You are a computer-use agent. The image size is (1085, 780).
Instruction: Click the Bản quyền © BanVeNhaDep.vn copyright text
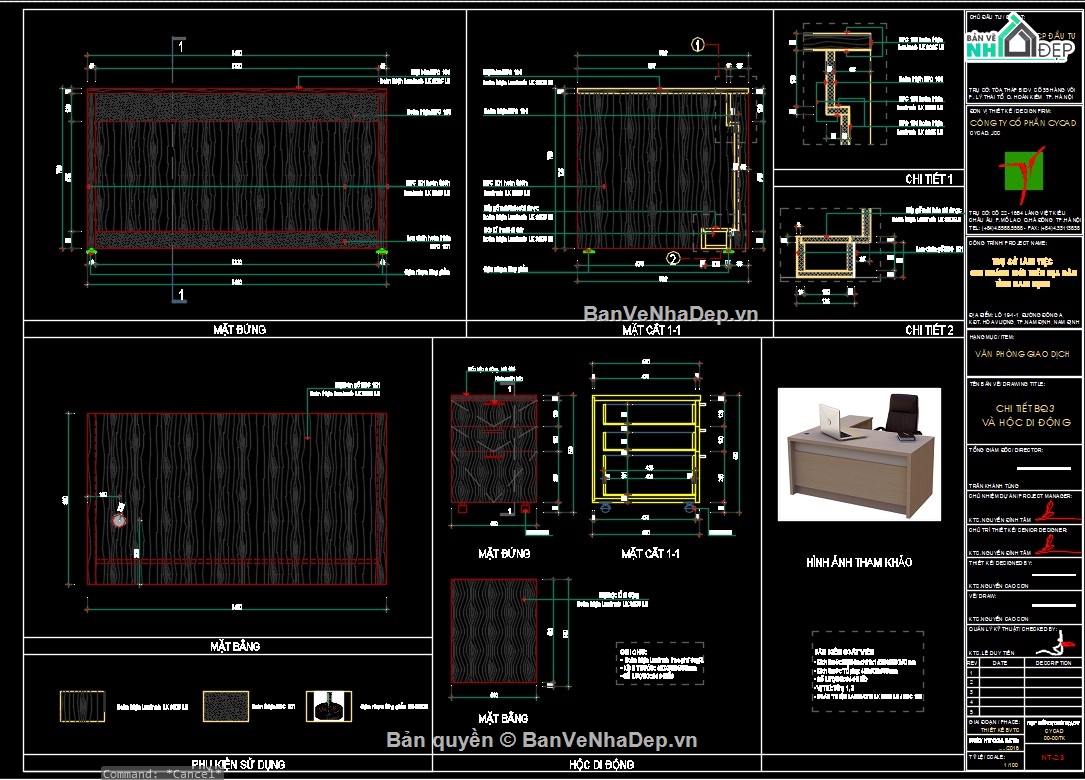coord(541,740)
